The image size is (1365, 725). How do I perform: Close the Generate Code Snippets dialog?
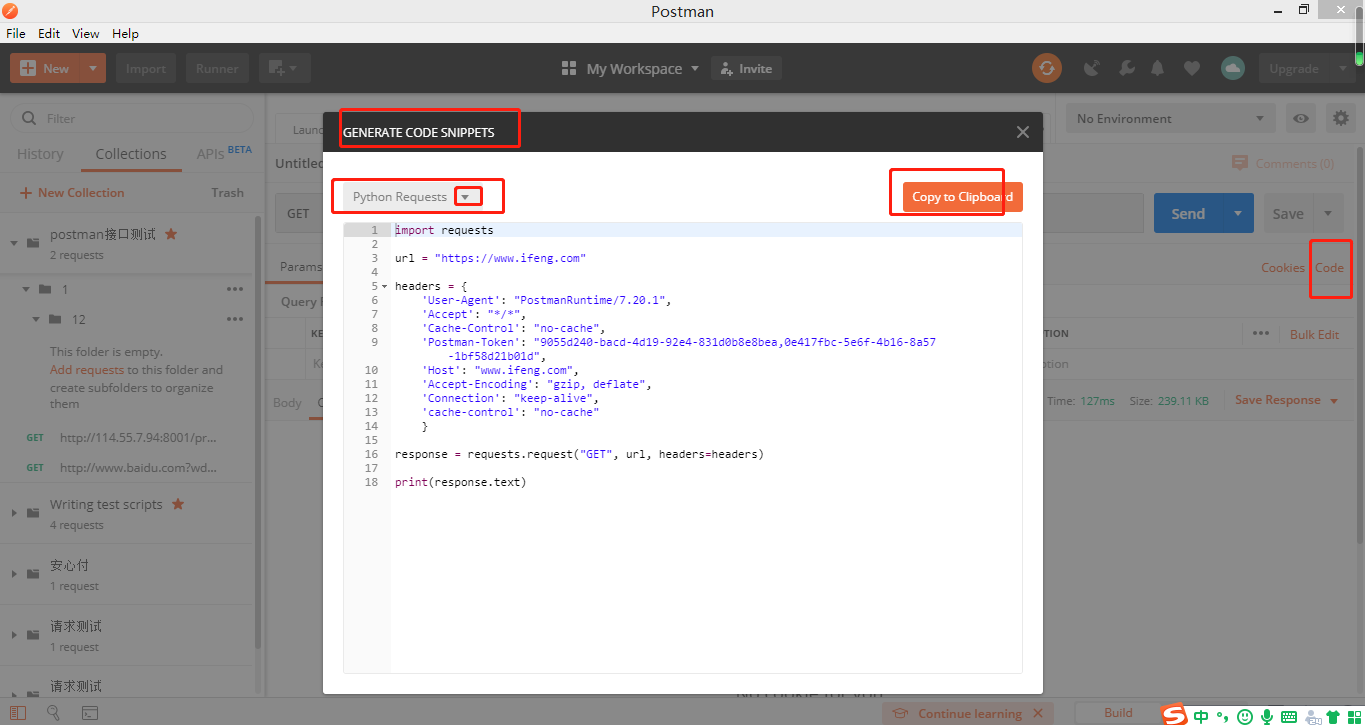tap(1022, 132)
